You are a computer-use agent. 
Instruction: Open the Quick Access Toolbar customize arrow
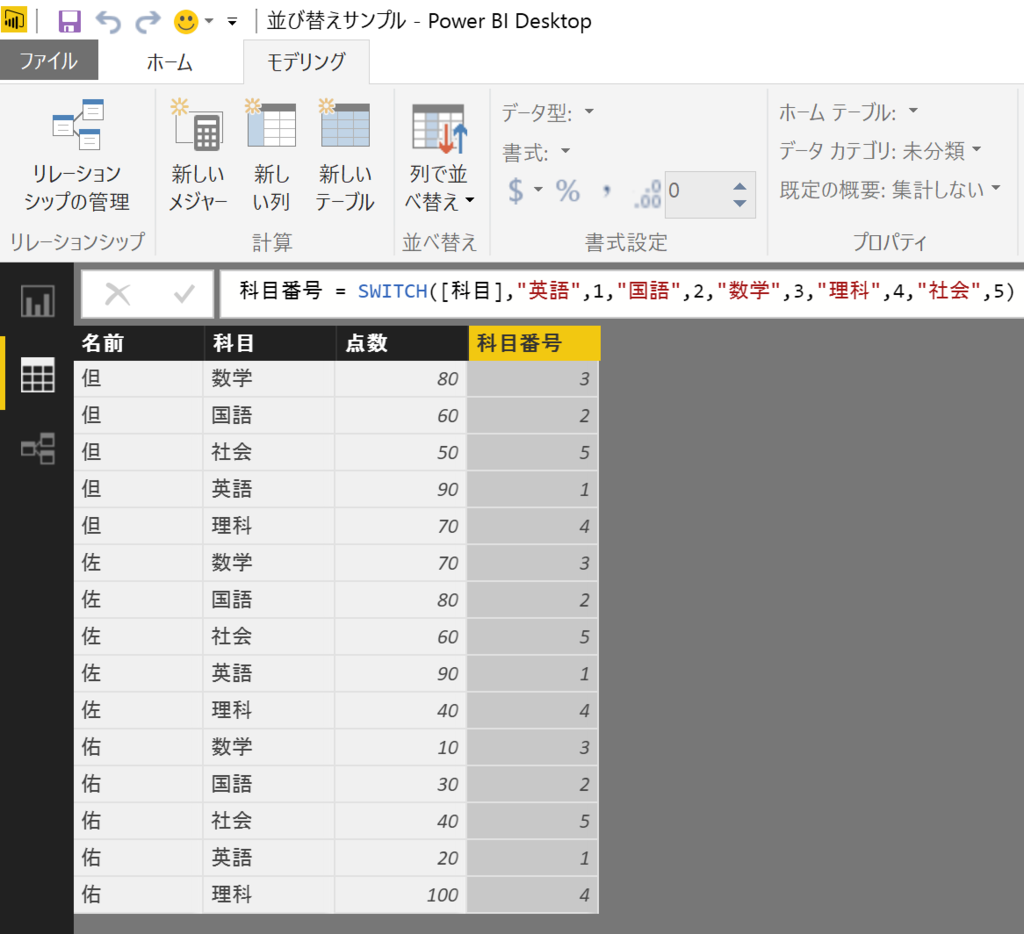[x=232, y=22]
